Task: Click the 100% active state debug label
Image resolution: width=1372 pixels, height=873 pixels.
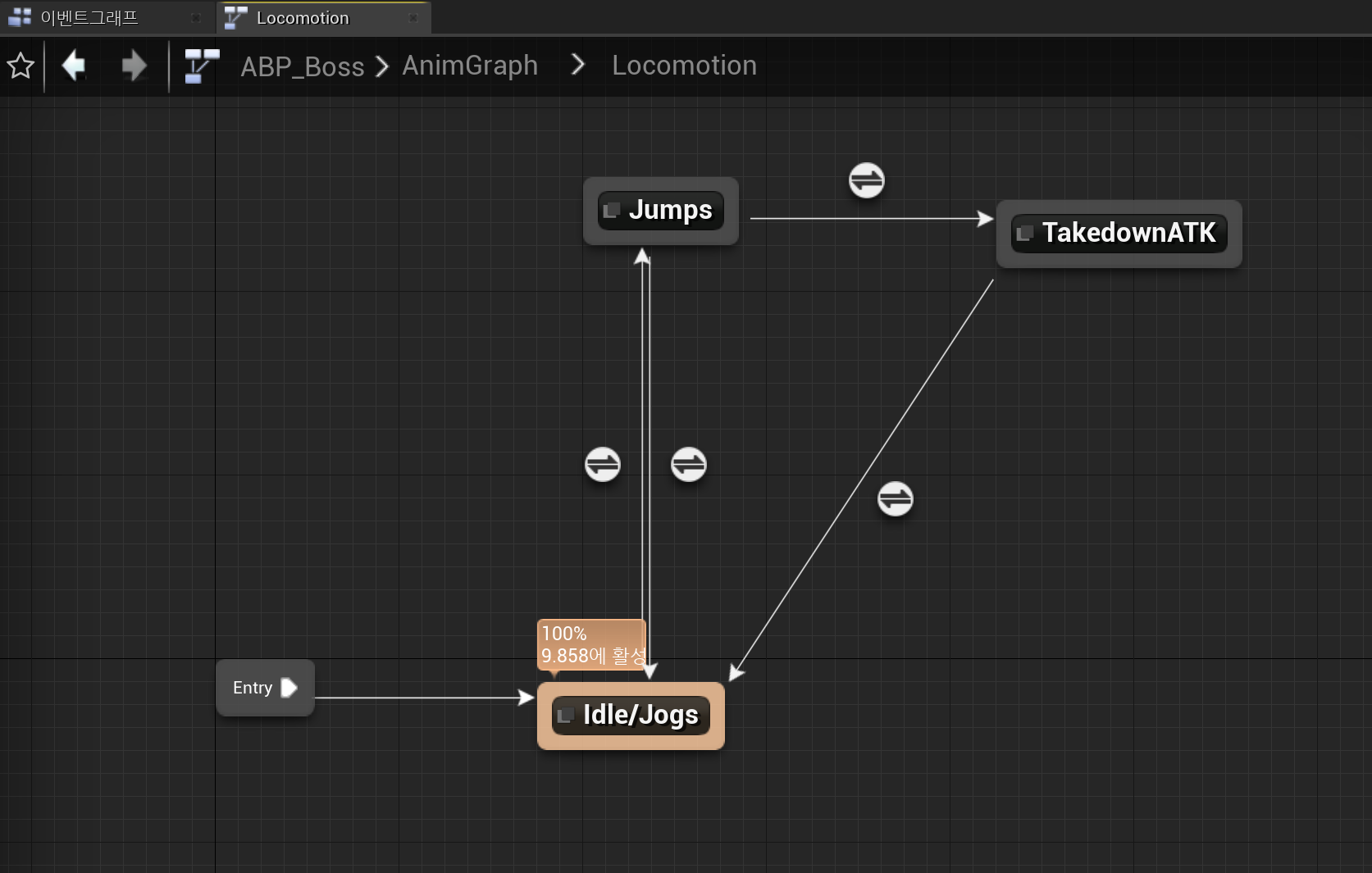Action: (x=591, y=644)
